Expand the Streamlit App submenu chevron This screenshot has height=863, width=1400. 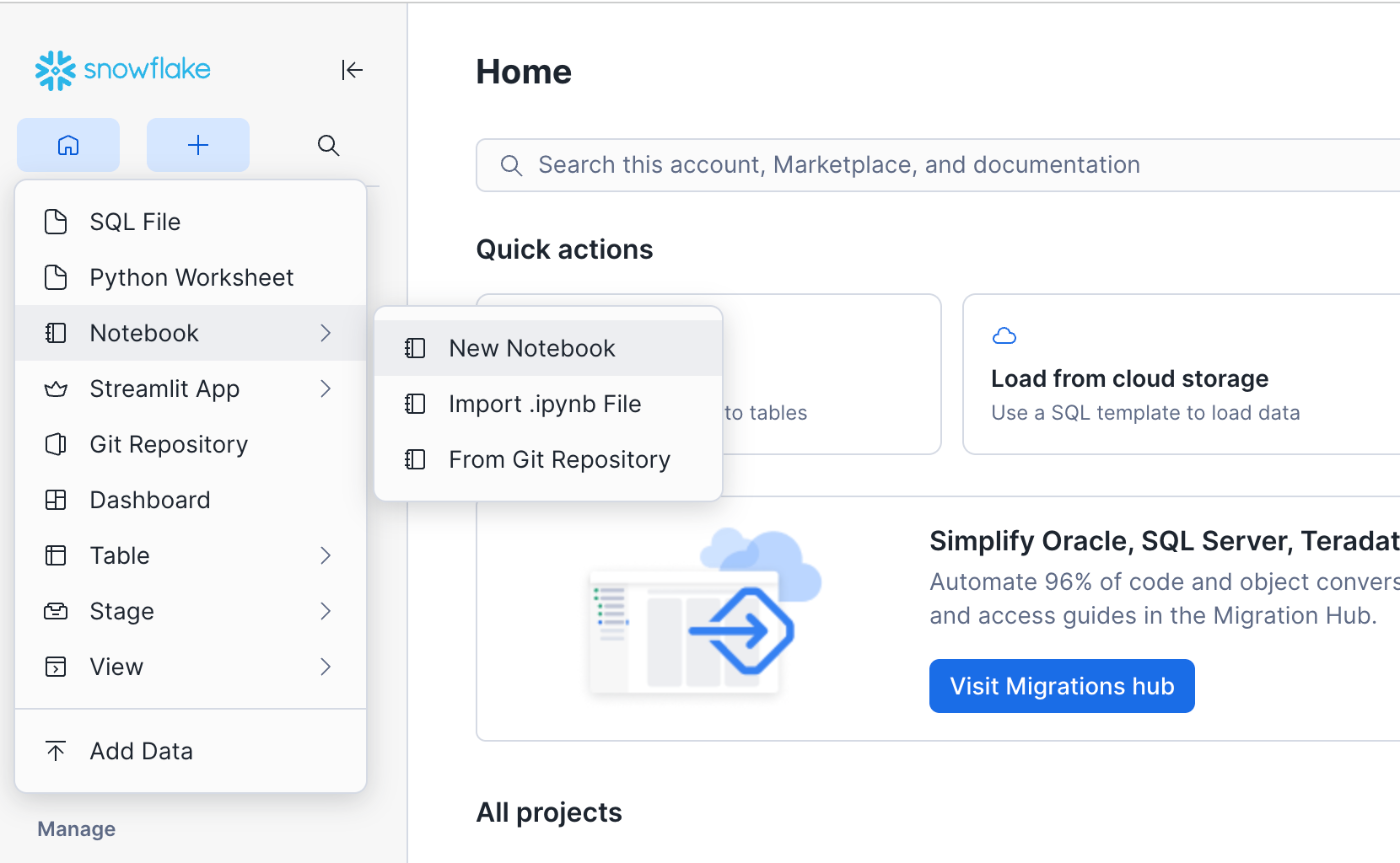[x=325, y=389]
